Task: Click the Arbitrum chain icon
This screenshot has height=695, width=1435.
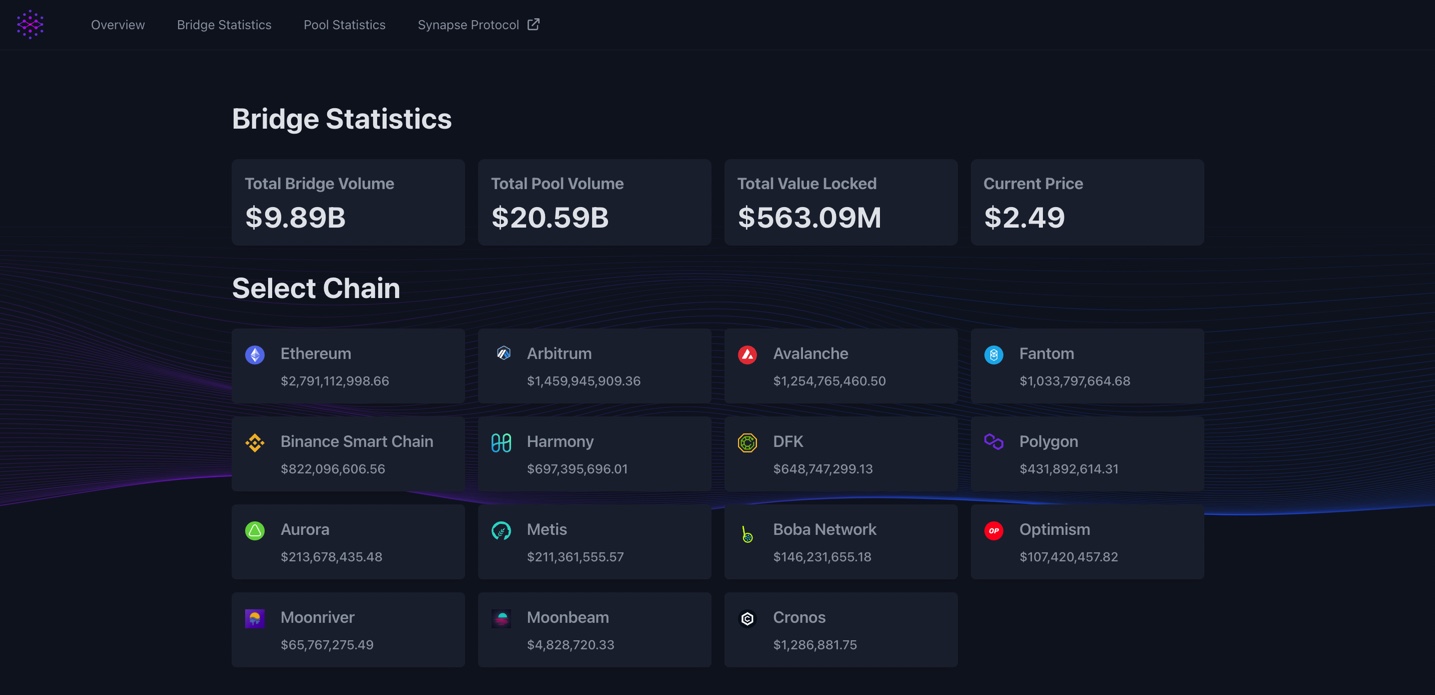Action: point(503,353)
